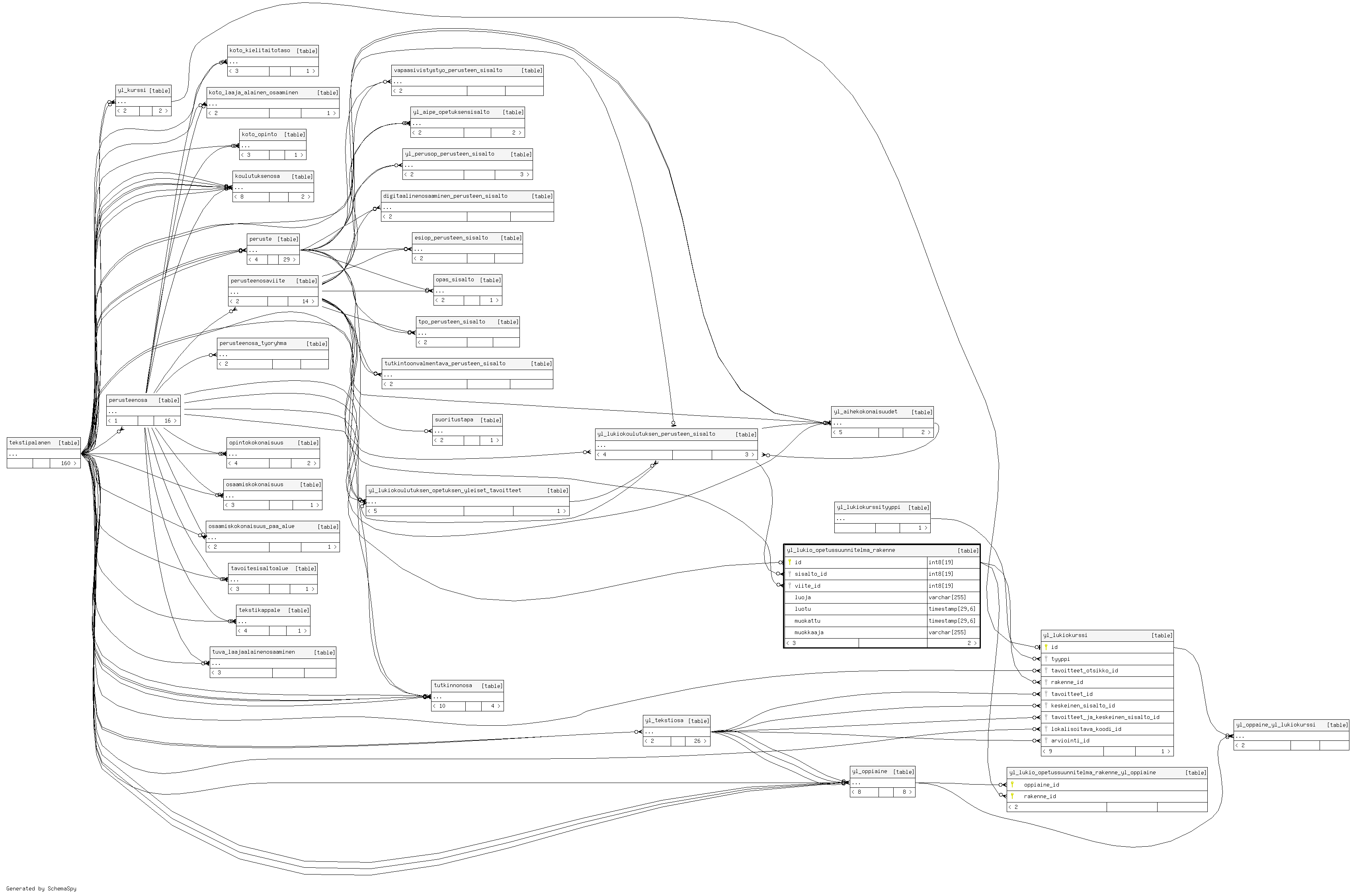This screenshot has height=896, width=1355.
Task: Click the yl_oppaine_yl_lukiokurssi table title
Action: [x=1275, y=725]
